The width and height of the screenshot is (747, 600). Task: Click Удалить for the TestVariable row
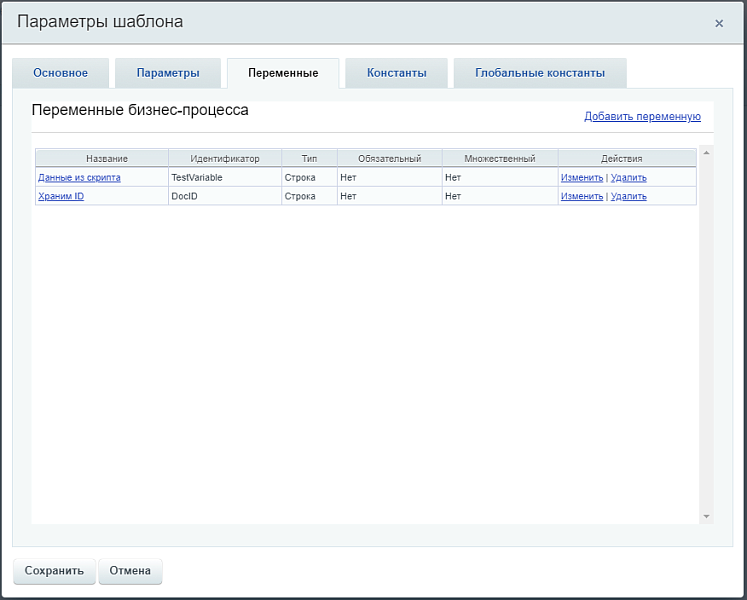(628, 177)
